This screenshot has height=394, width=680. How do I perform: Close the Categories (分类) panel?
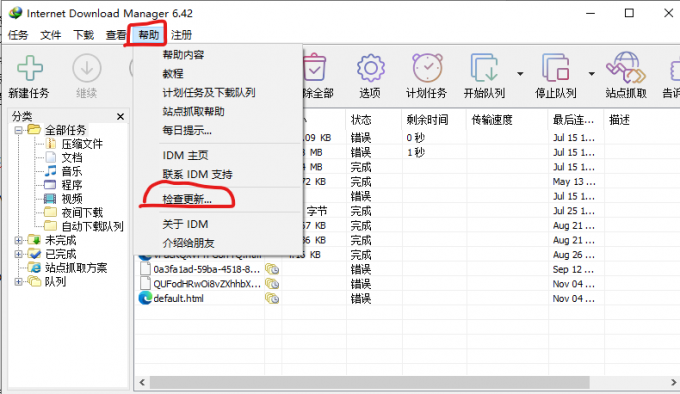(121, 116)
